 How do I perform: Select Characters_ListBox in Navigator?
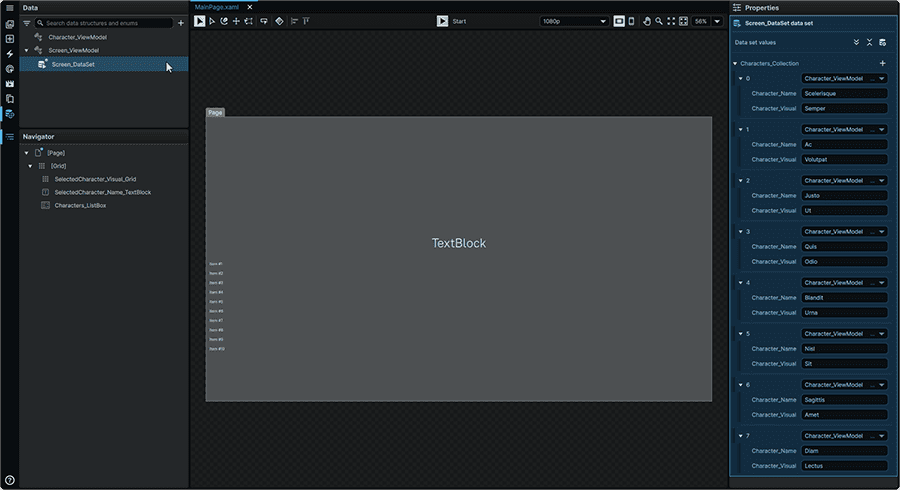click(80, 205)
